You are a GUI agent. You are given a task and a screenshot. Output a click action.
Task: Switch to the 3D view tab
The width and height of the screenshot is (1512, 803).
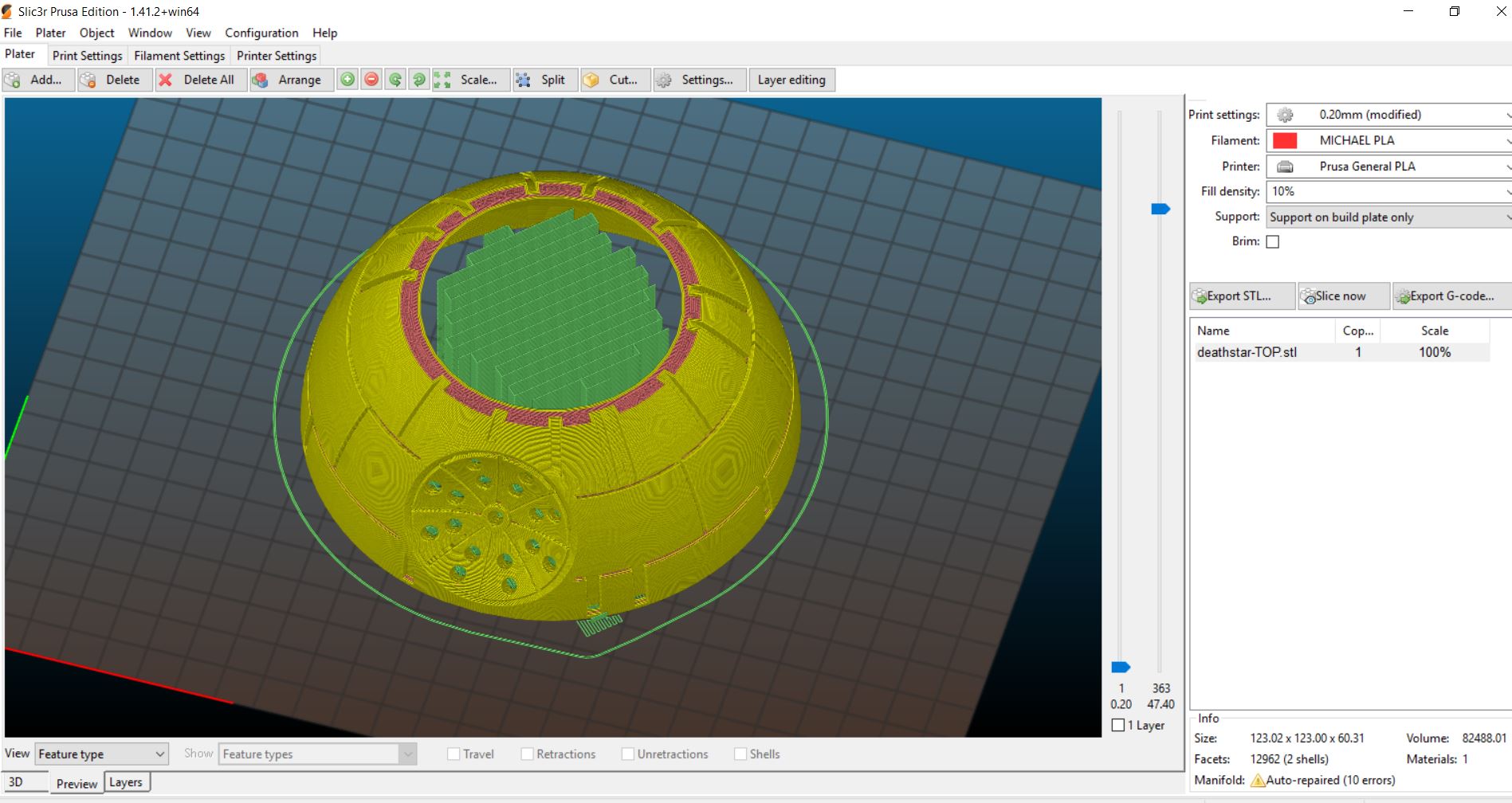pyautogui.click(x=24, y=782)
